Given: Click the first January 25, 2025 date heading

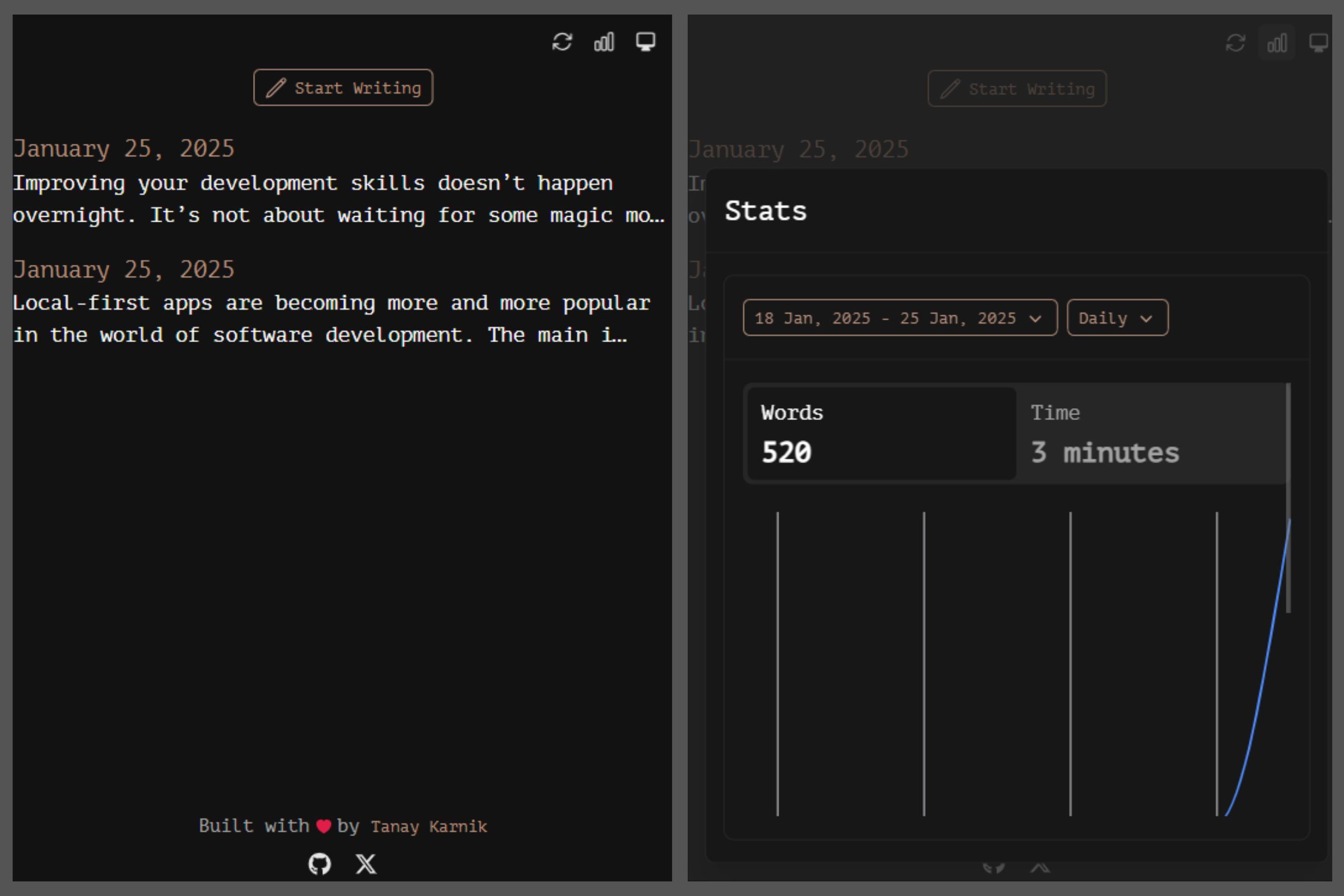Looking at the screenshot, I should pyautogui.click(x=124, y=148).
